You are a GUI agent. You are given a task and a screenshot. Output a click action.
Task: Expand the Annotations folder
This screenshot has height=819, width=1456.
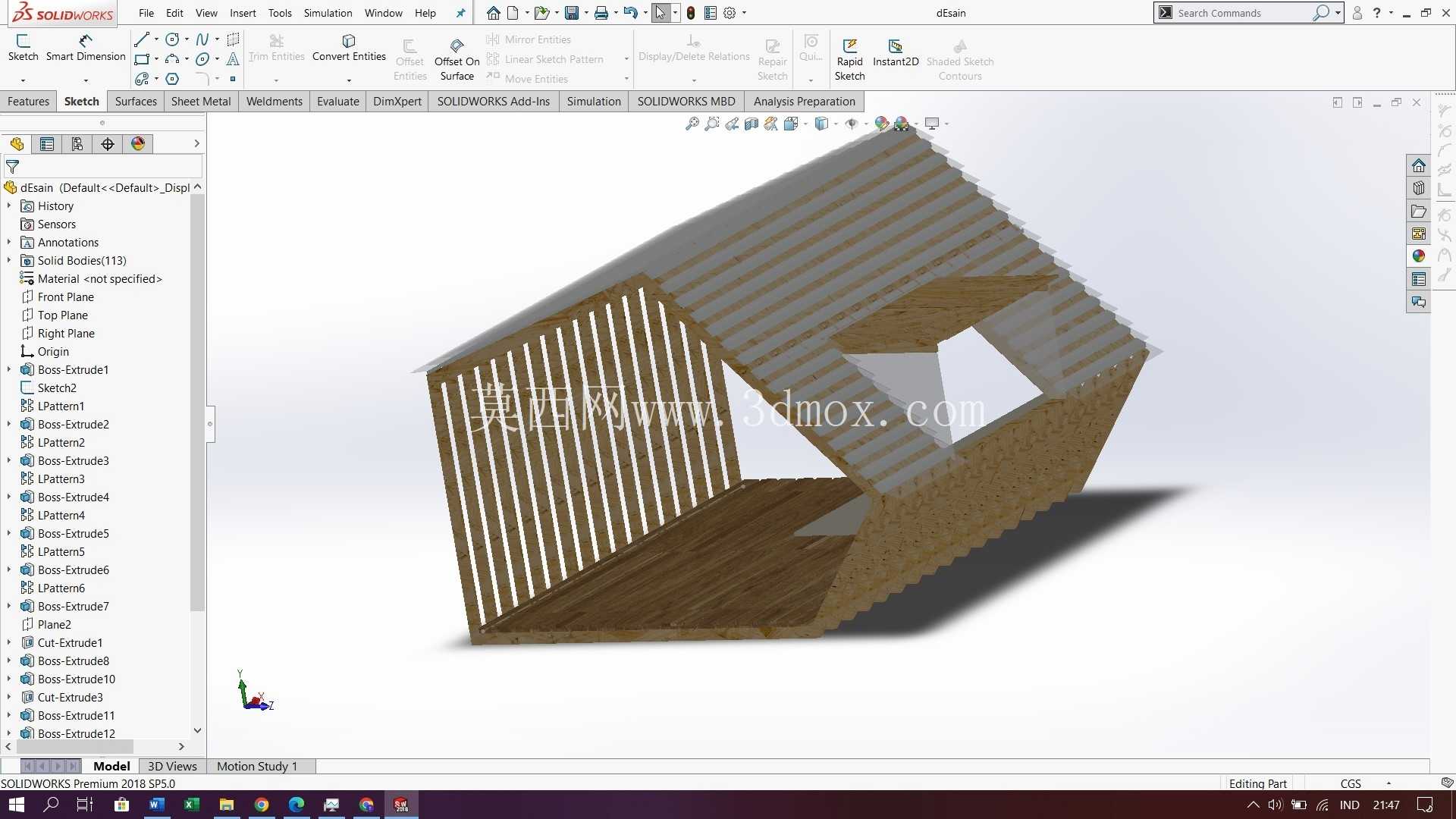pyautogui.click(x=9, y=243)
